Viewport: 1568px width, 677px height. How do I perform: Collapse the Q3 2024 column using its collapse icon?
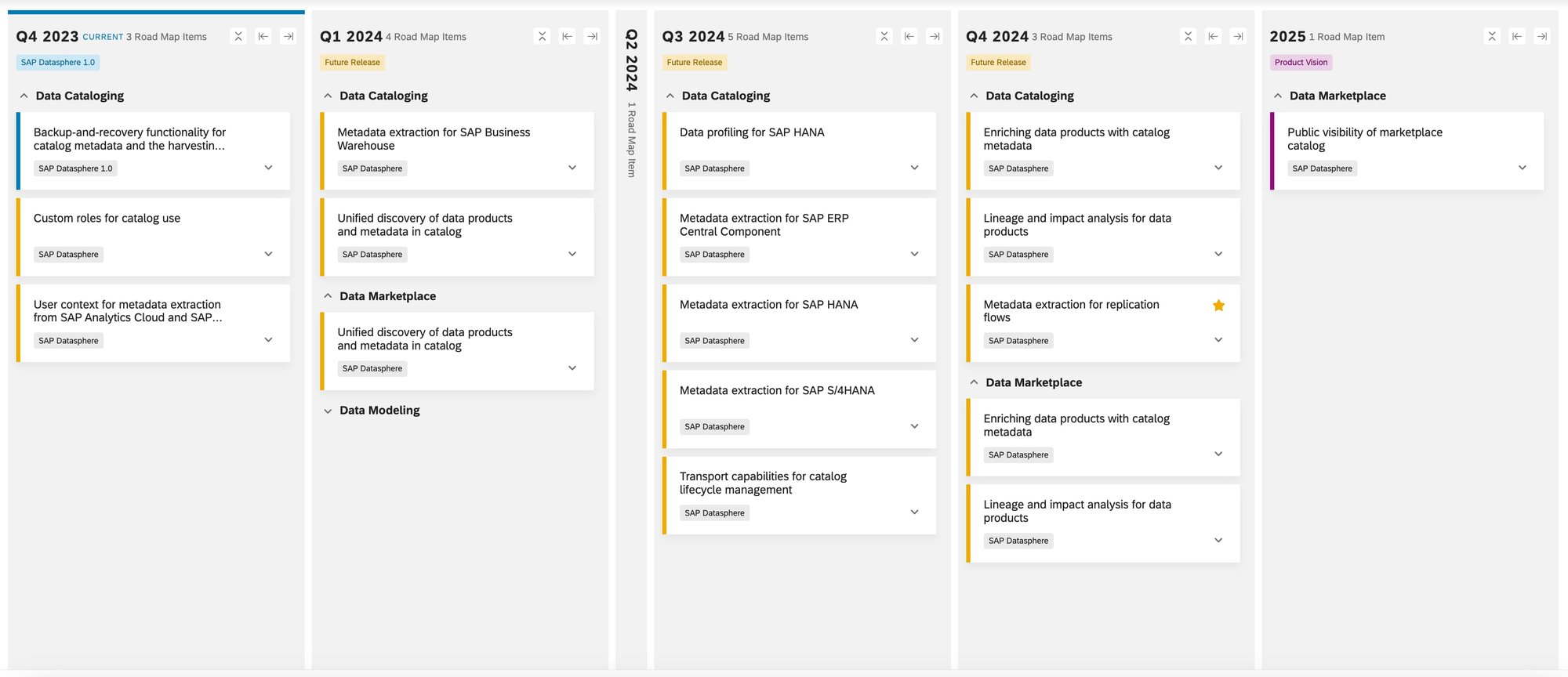[x=884, y=36]
